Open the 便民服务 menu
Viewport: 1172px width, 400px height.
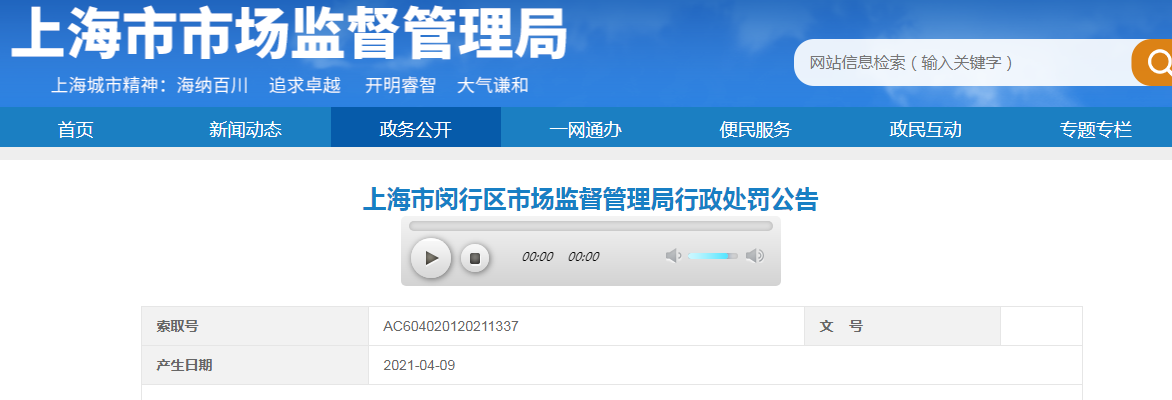tap(756, 130)
